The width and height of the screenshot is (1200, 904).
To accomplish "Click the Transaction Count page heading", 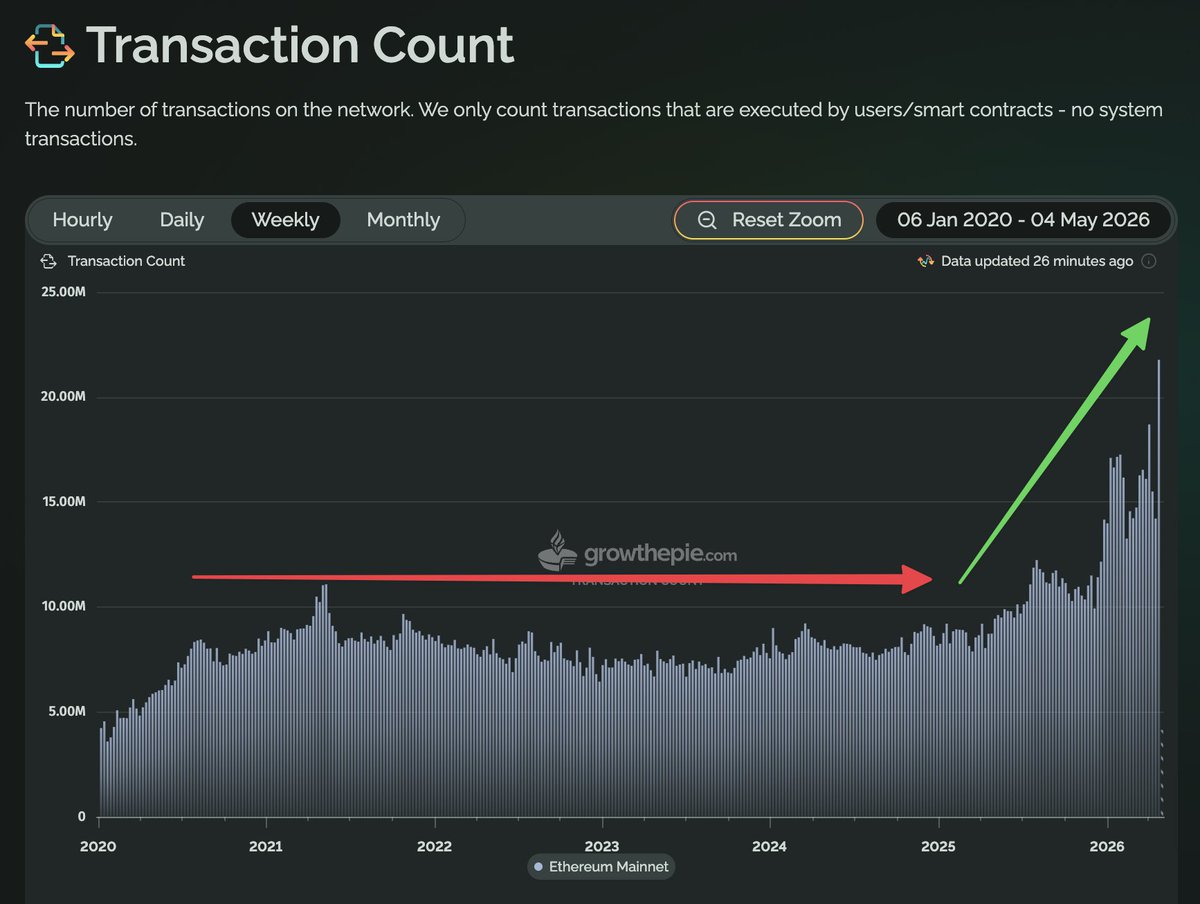I will pos(300,46).
